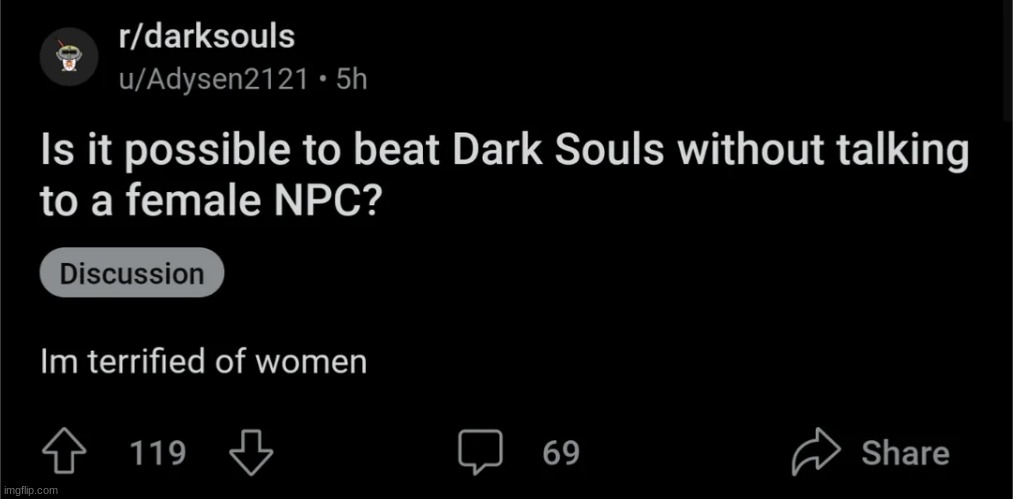Click the 119 vote score
The height and width of the screenshot is (499, 1013).
[x=158, y=453]
